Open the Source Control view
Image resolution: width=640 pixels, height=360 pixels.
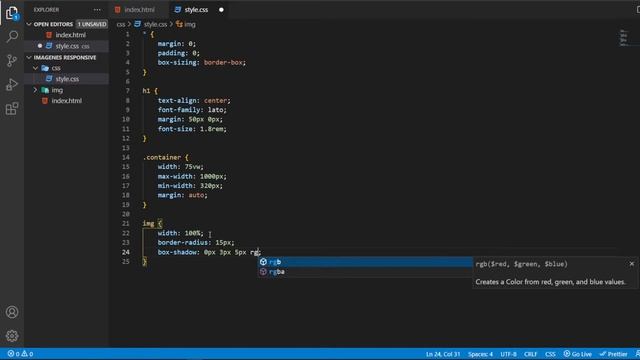click(x=12, y=60)
